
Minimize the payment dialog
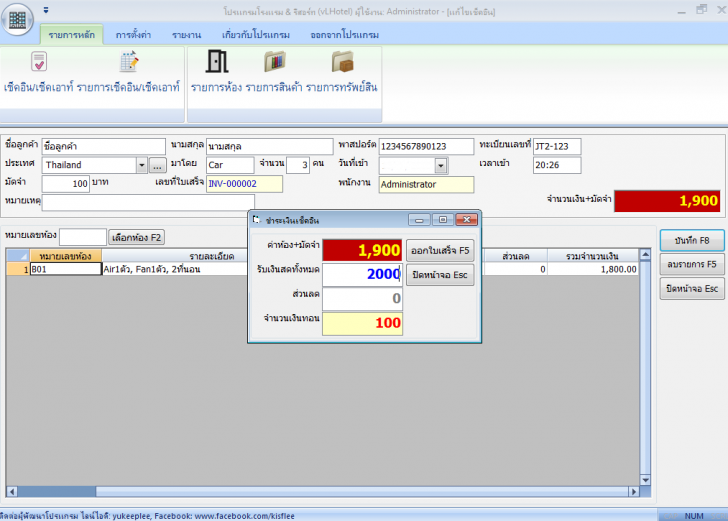pos(419,220)
